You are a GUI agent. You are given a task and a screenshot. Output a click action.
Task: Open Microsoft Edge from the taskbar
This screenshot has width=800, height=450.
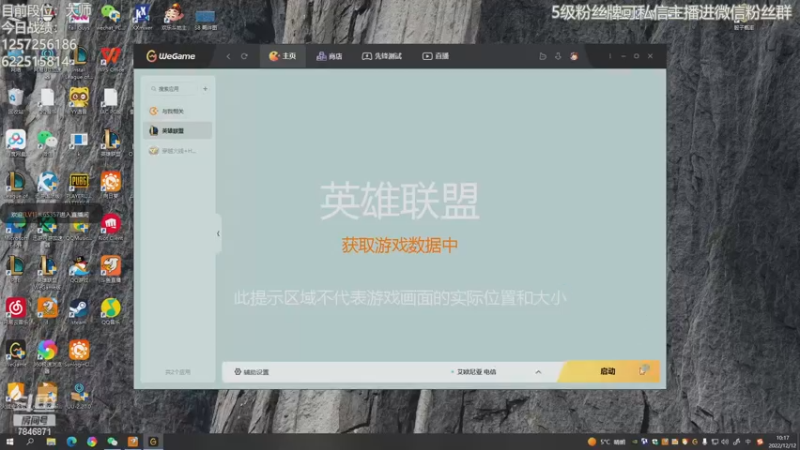(71, 442)
